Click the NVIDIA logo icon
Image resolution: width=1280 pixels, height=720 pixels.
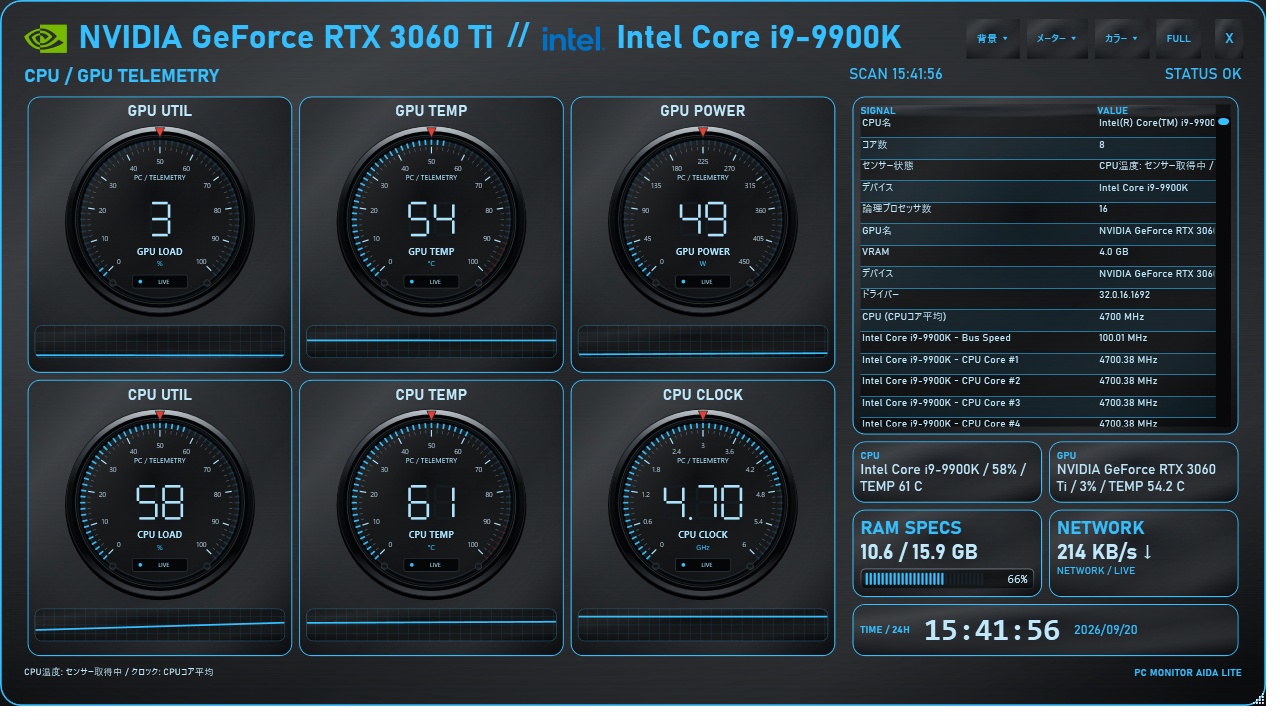coord(46,38)
